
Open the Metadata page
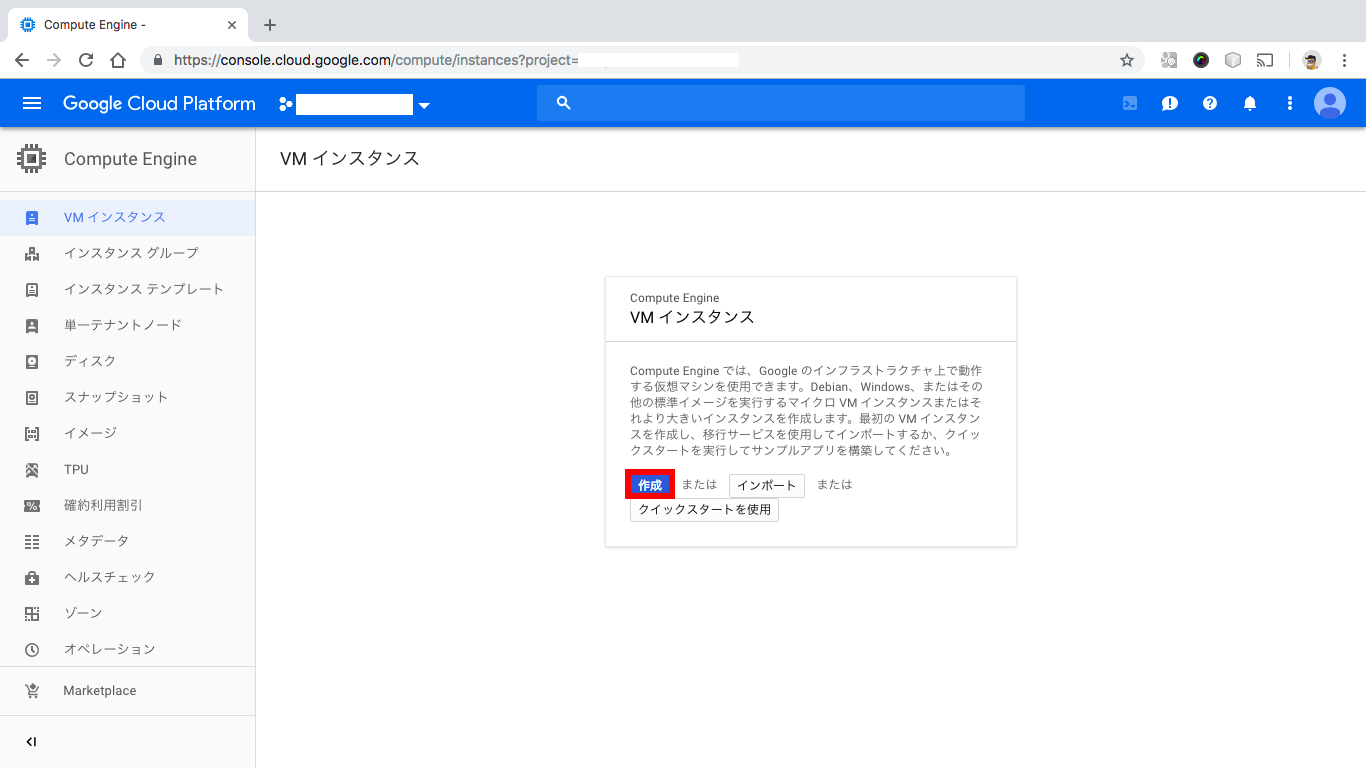(x=97, y=541)
